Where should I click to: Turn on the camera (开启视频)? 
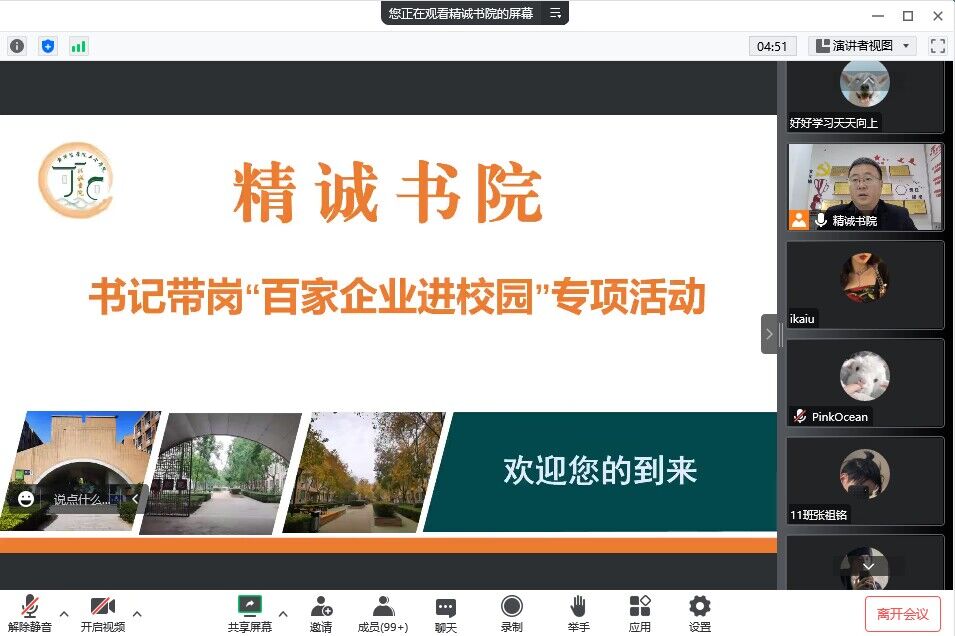point(103,613)
